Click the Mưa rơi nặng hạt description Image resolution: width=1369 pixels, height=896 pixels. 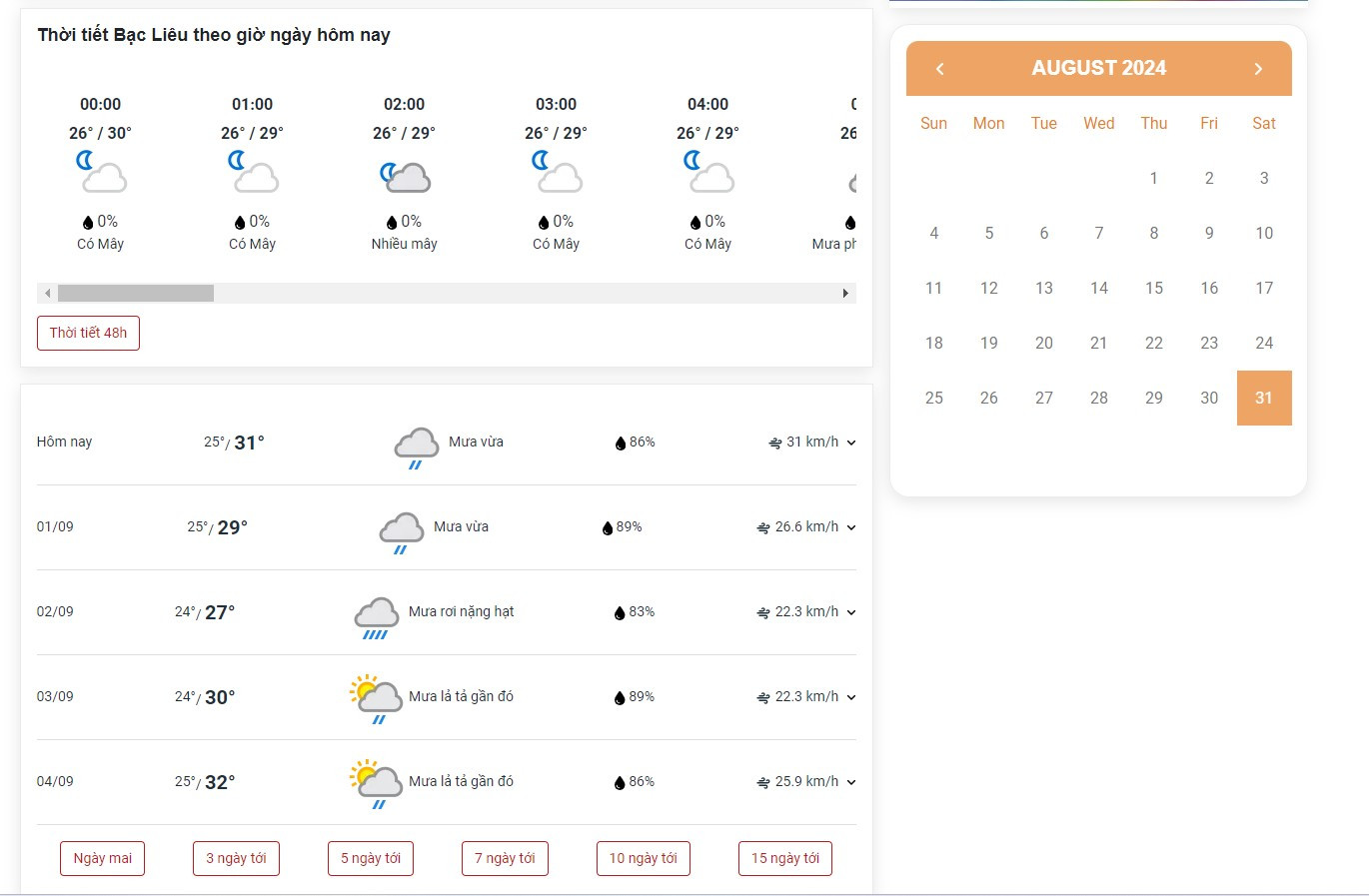pyautogui.click(x=462, y=611)
